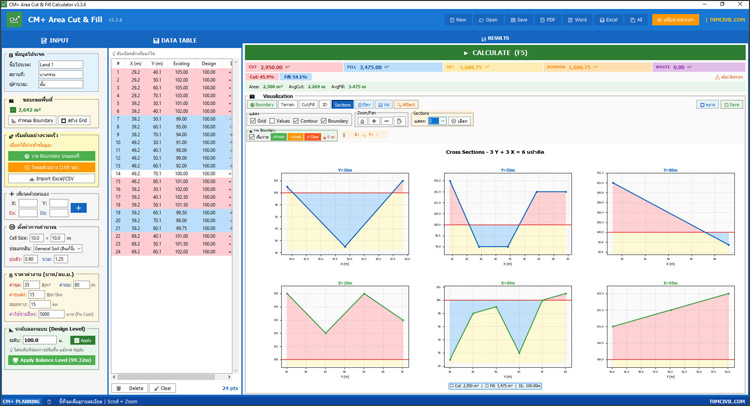Clear all points from the data table
The image size is (750, 406).
162,388
